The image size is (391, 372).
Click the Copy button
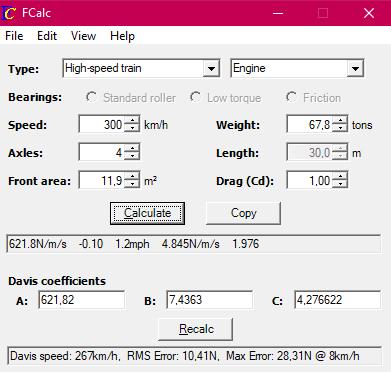pos(244,213)
